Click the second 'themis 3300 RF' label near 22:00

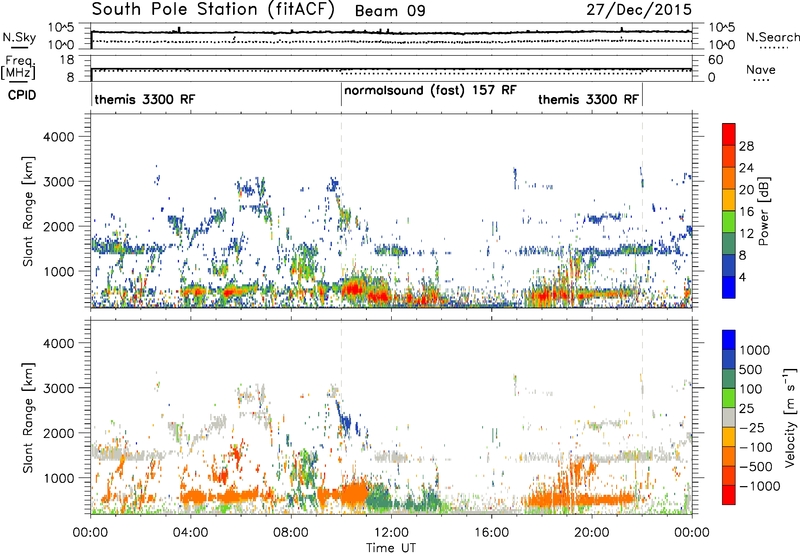click(x=588, y=99)
